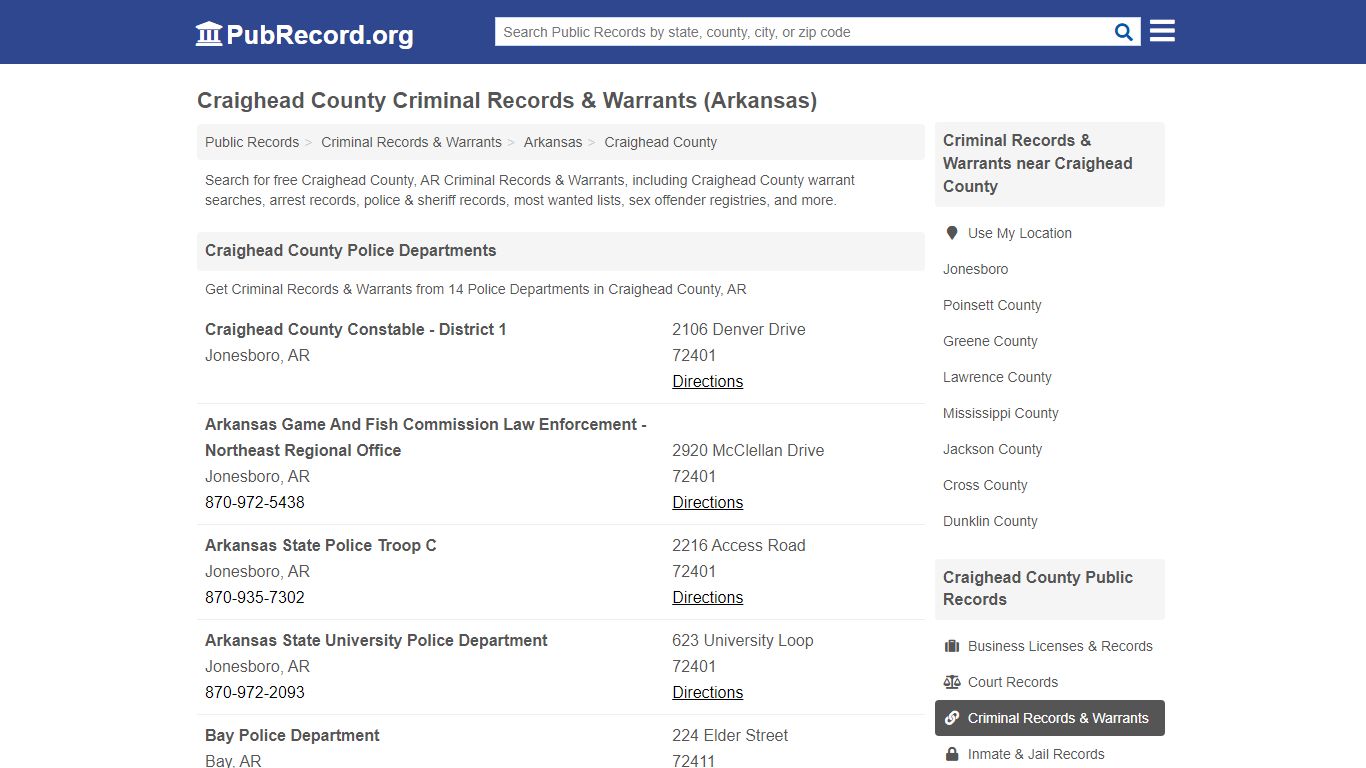Choose Mississippi County nearby link
This screenshot has width=1366, height=768.
click(1000, 413)
